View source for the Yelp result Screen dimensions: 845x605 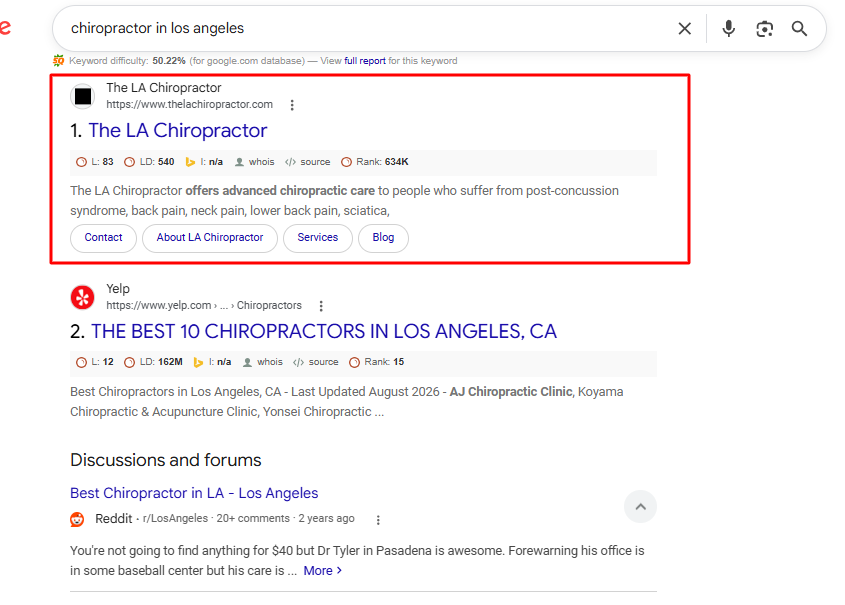(316, 362)
